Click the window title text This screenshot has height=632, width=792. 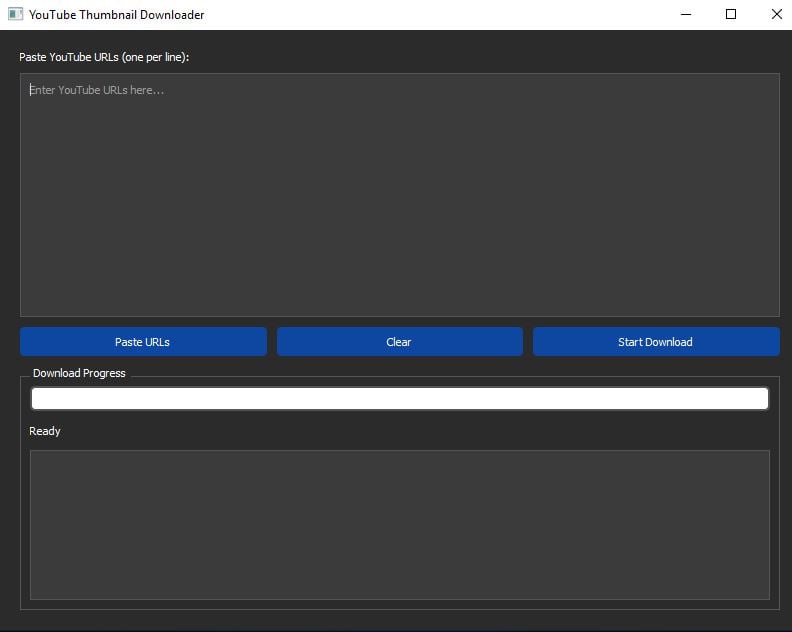point(116,15)
